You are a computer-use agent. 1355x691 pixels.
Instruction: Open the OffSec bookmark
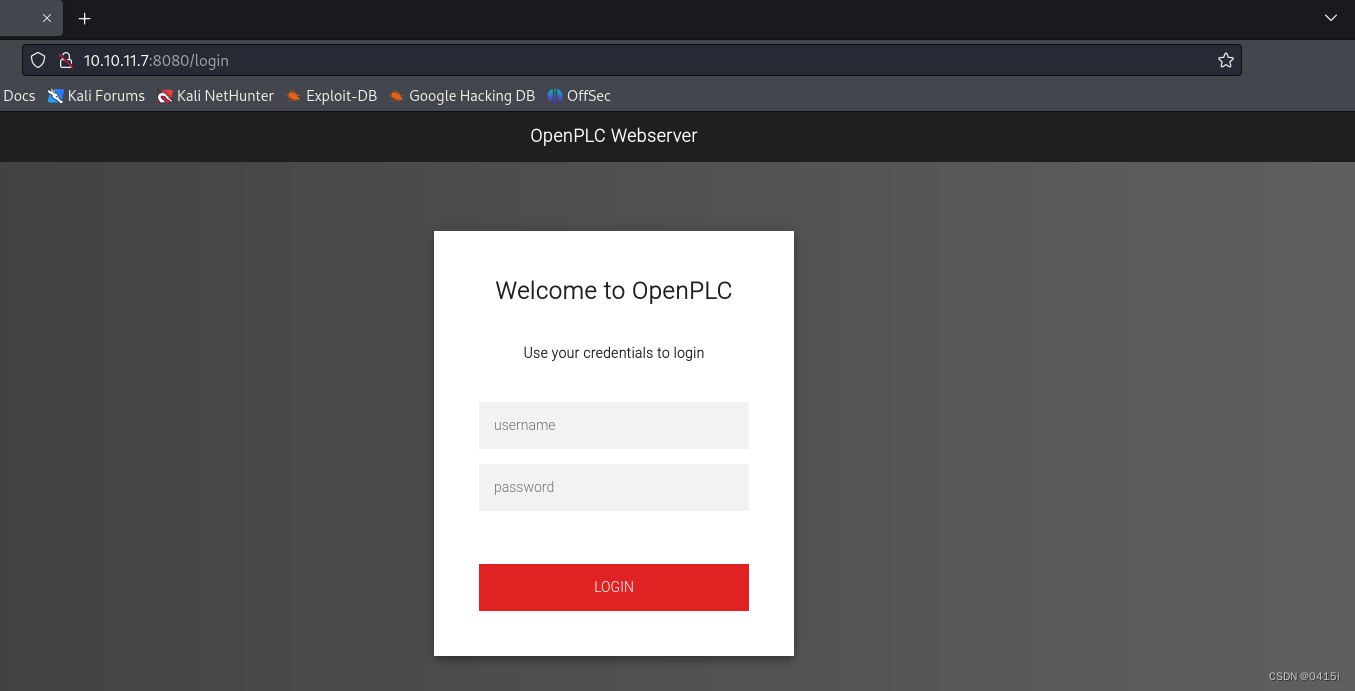point(579,96)
